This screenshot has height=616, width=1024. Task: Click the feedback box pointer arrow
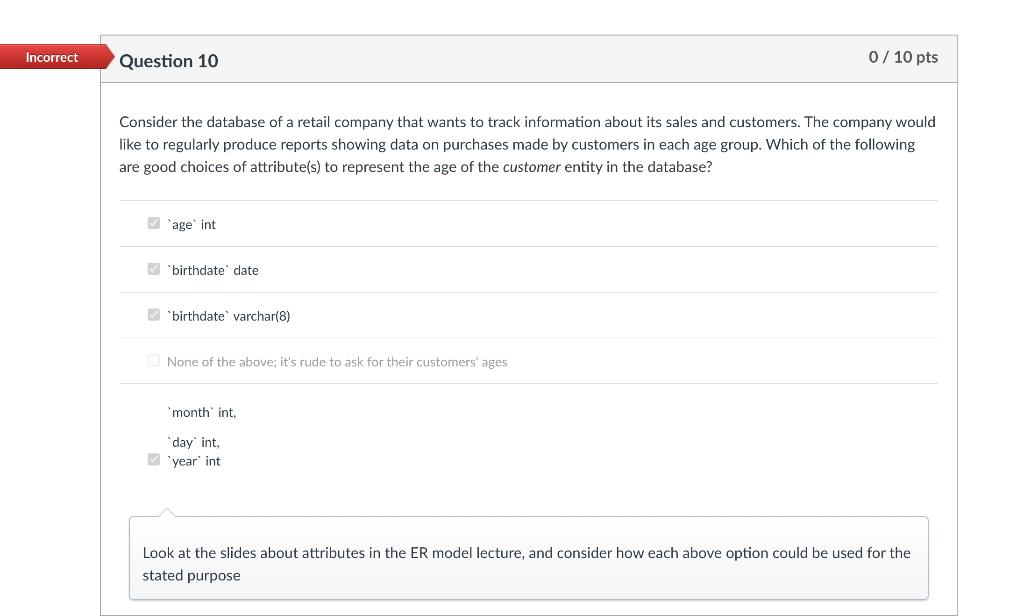(167, 512)
